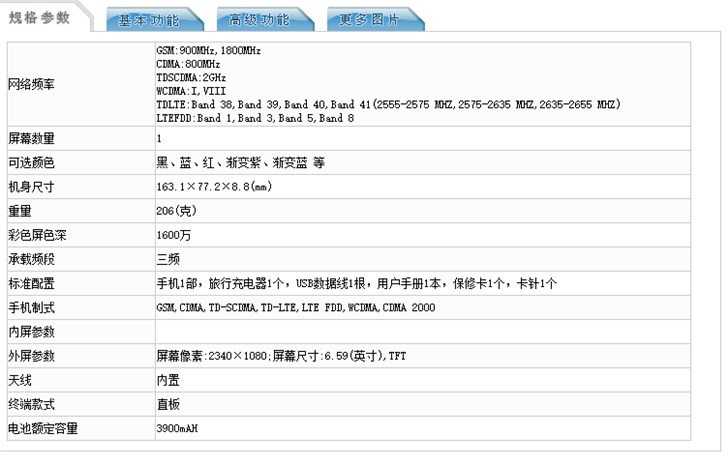Click the battery value 3900mAH
The image size is (728, 464).
[x=177, y=428]
